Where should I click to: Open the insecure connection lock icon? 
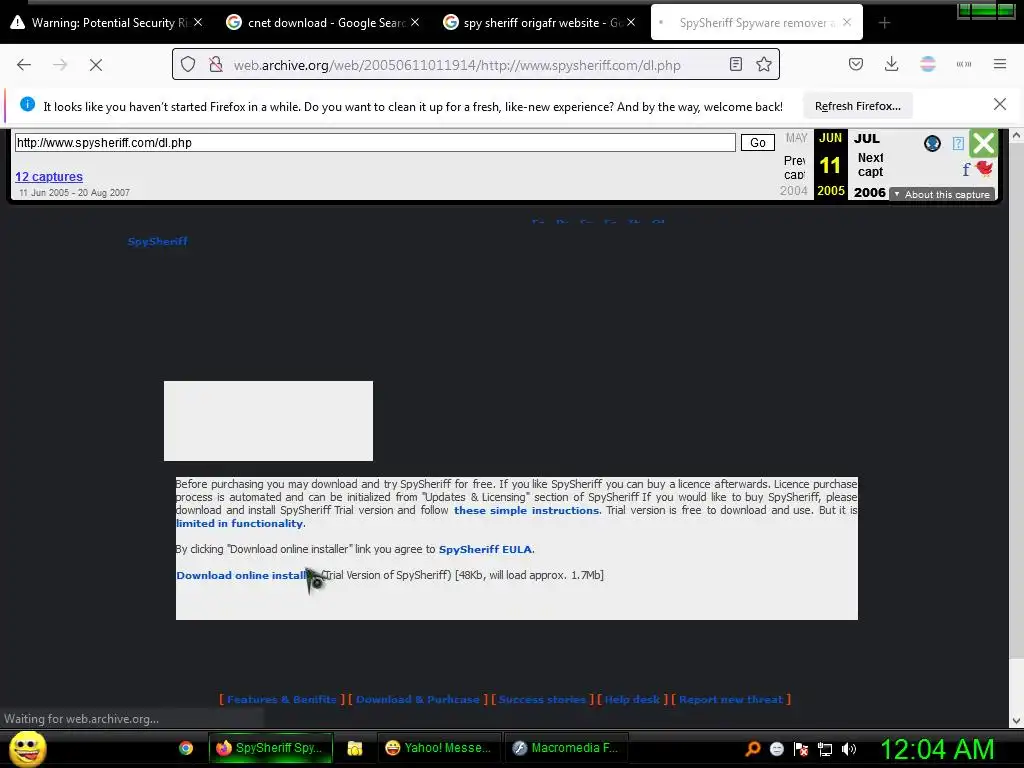pyautogui.click(x=216, y=65)
